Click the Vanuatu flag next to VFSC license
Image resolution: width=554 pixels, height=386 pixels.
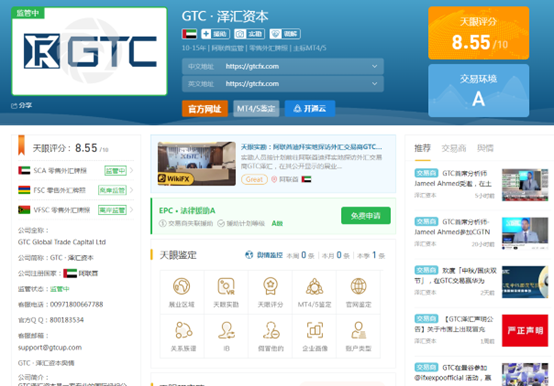coord(24,210)
